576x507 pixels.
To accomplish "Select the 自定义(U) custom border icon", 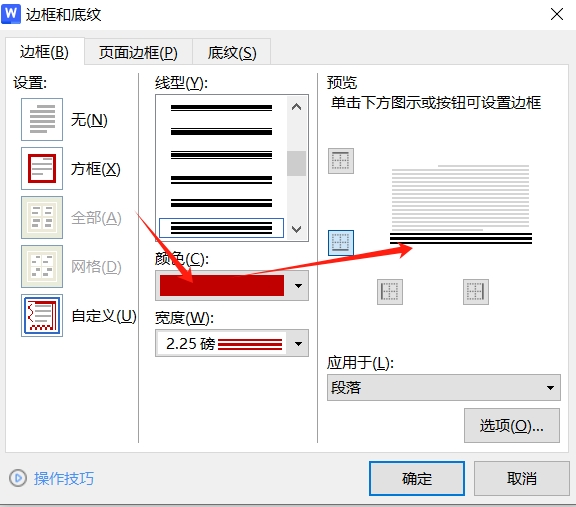I will pos(42,316).
